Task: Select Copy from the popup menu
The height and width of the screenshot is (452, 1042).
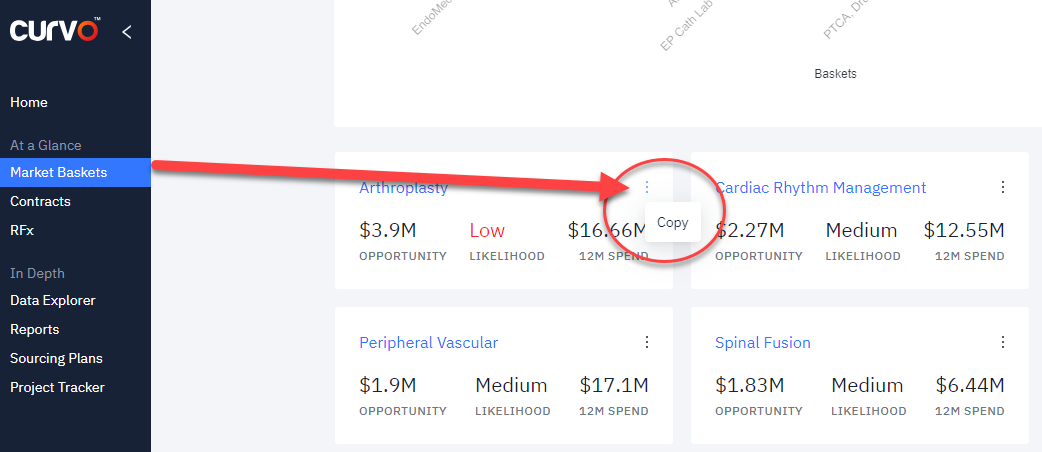Action: coord(672,223)
